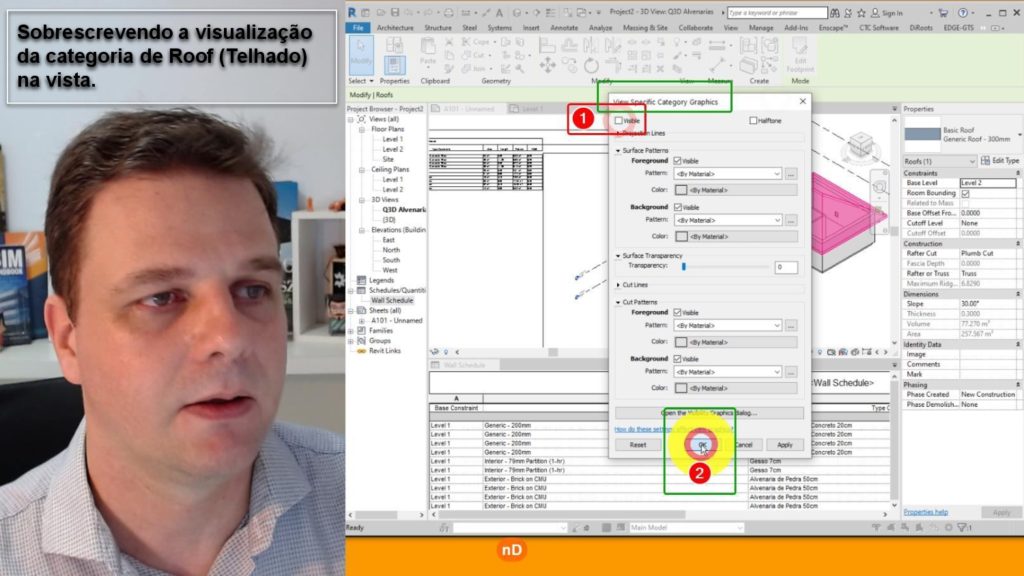Click the Properties help link
This screenshot has width=1024, height=576.
coord(926,512)
